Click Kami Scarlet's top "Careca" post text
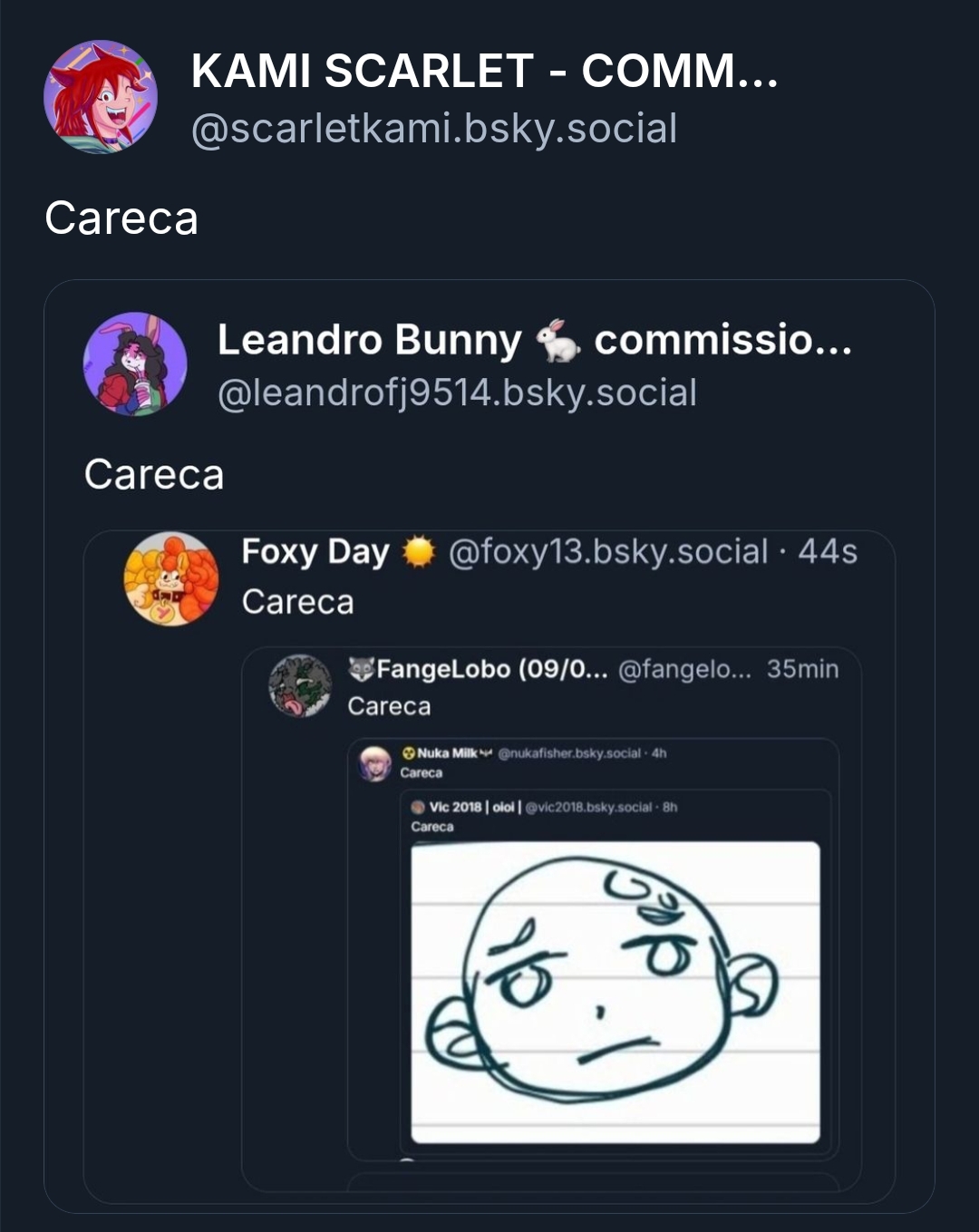This screenshot has width=979, height=1232. click(x=121, y=218)
